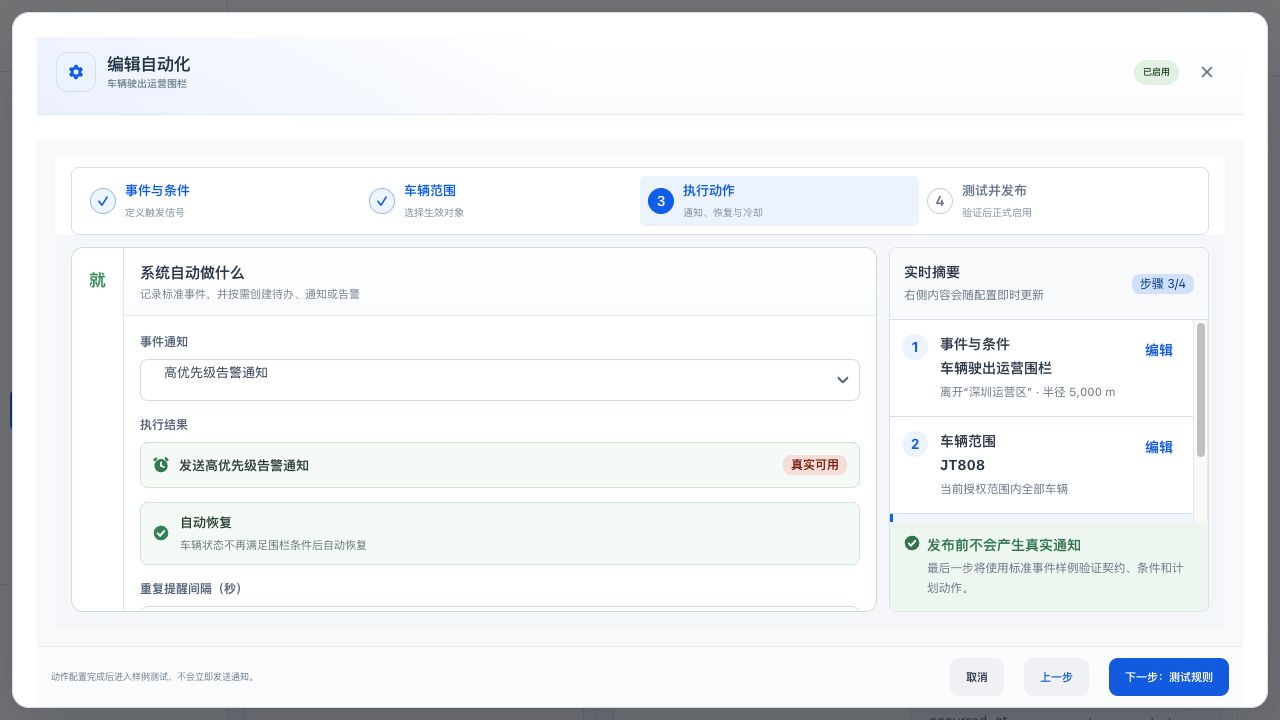
Task: Close the 编辑自动化 dialog
Action: coord(1207,72)
